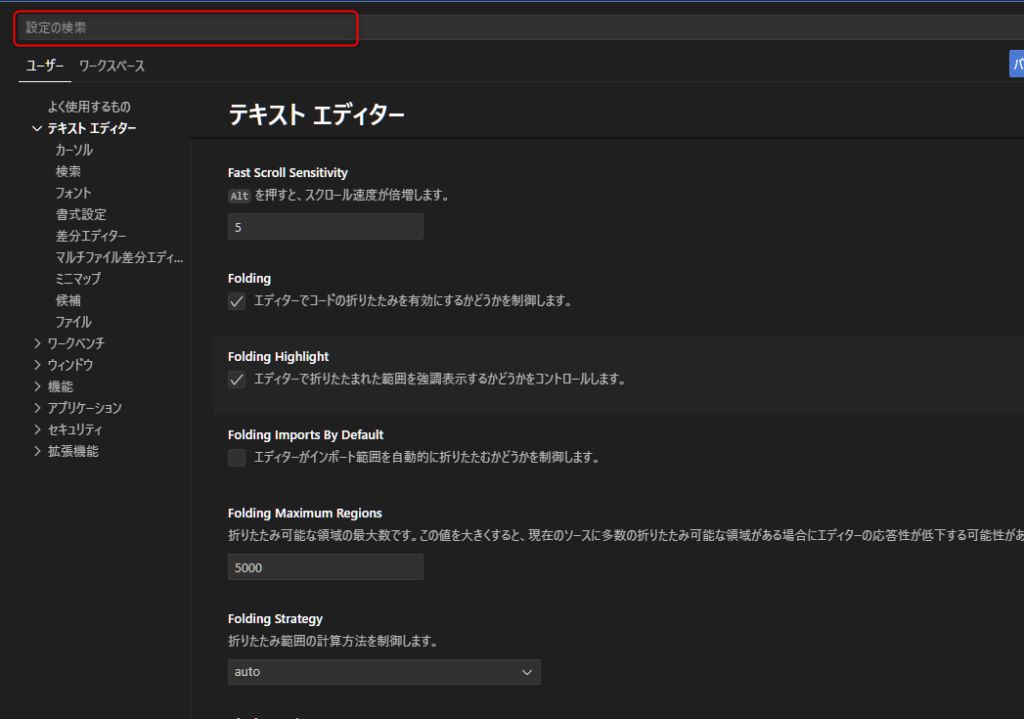Select ミニマップ in the settings tree
The height and width of the screenshot is (719, 1024).
(78, 279)
